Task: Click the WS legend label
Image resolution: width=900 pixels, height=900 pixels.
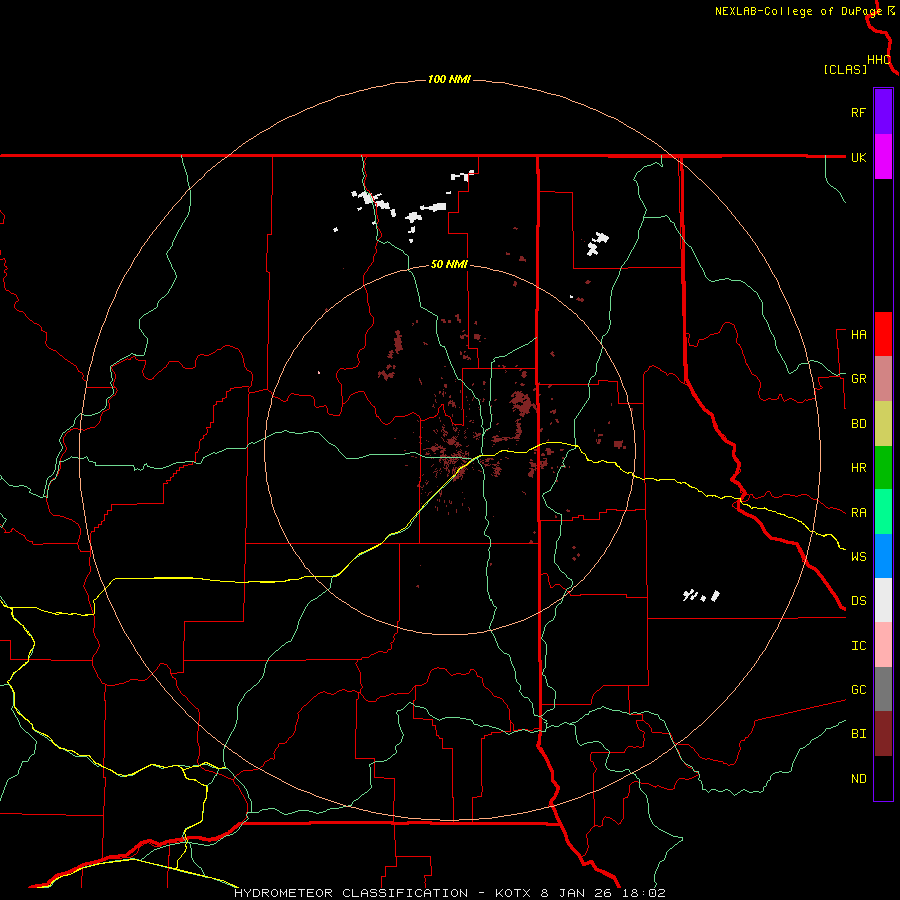Action: pos(858,557)
